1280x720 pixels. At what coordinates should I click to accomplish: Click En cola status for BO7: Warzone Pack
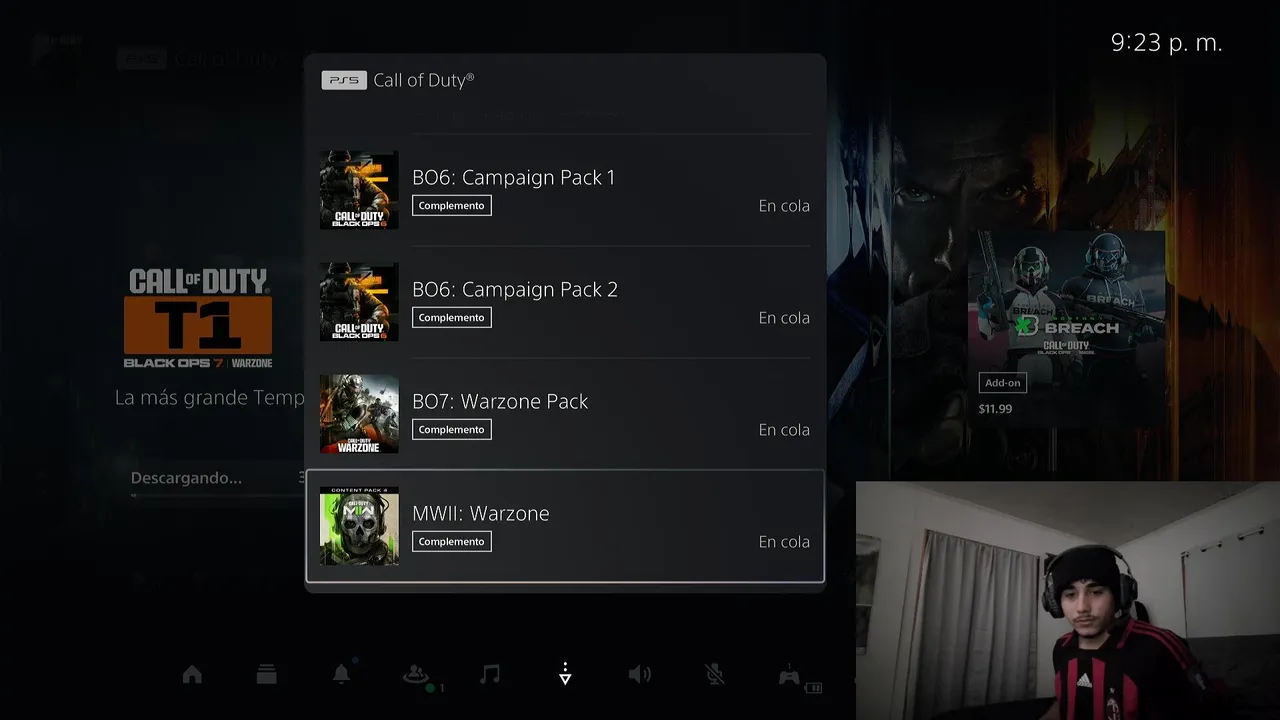click(x=784, y=430)
